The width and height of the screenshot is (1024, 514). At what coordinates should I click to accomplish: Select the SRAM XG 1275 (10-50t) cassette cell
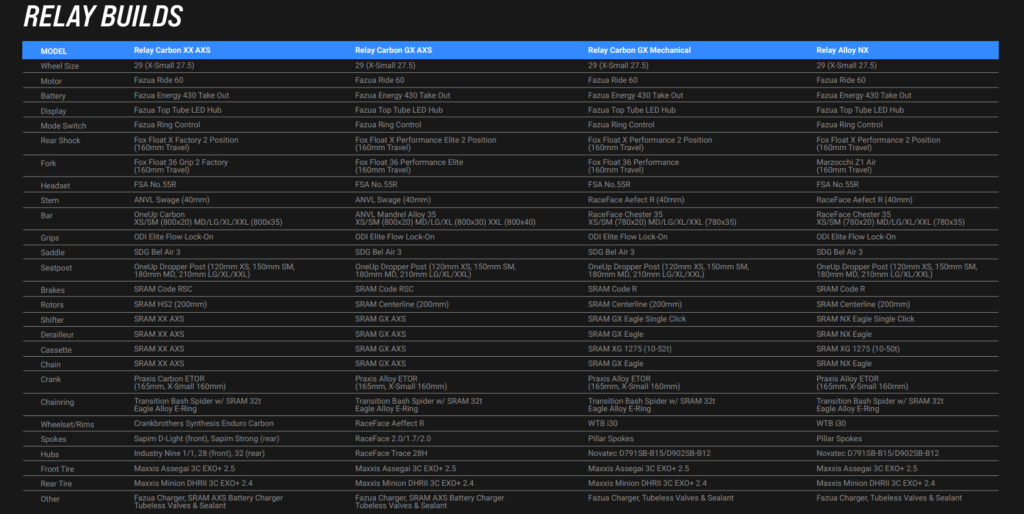point(858,349)
